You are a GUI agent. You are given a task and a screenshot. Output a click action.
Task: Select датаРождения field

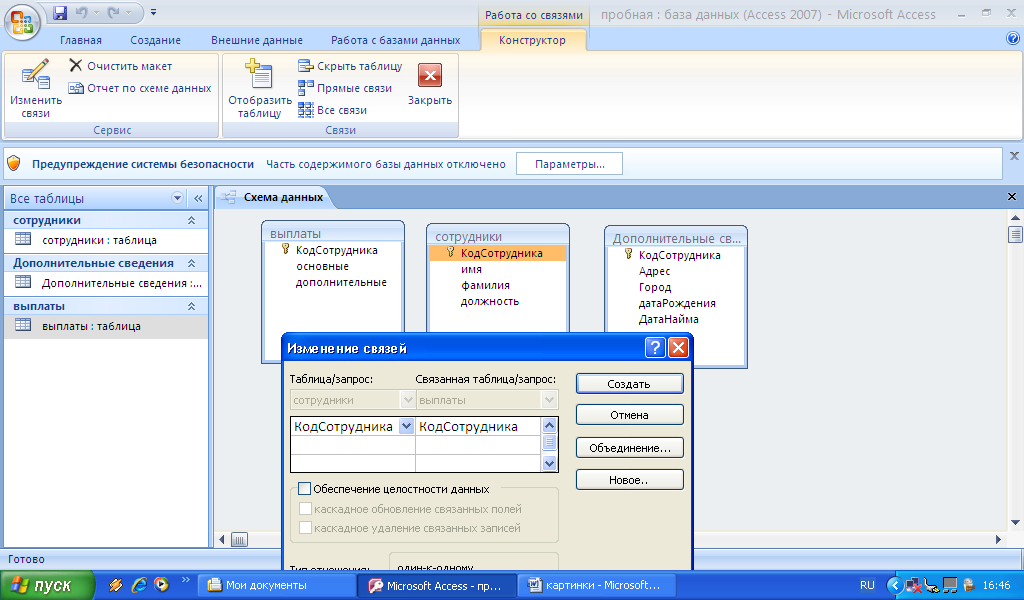coord(677,303)
